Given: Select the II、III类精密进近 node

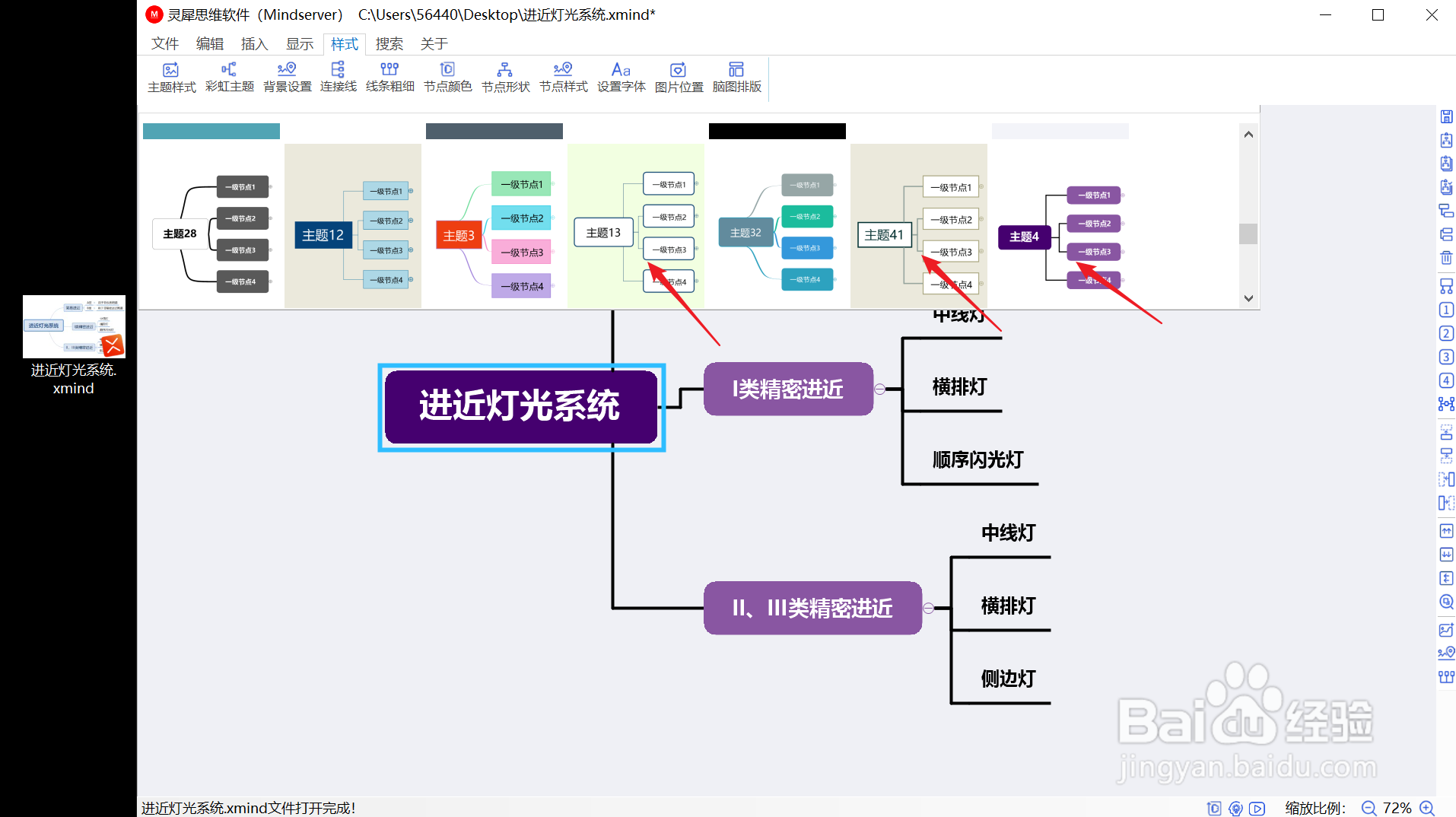Looking at the screenshot, I should tap(812, 608).
